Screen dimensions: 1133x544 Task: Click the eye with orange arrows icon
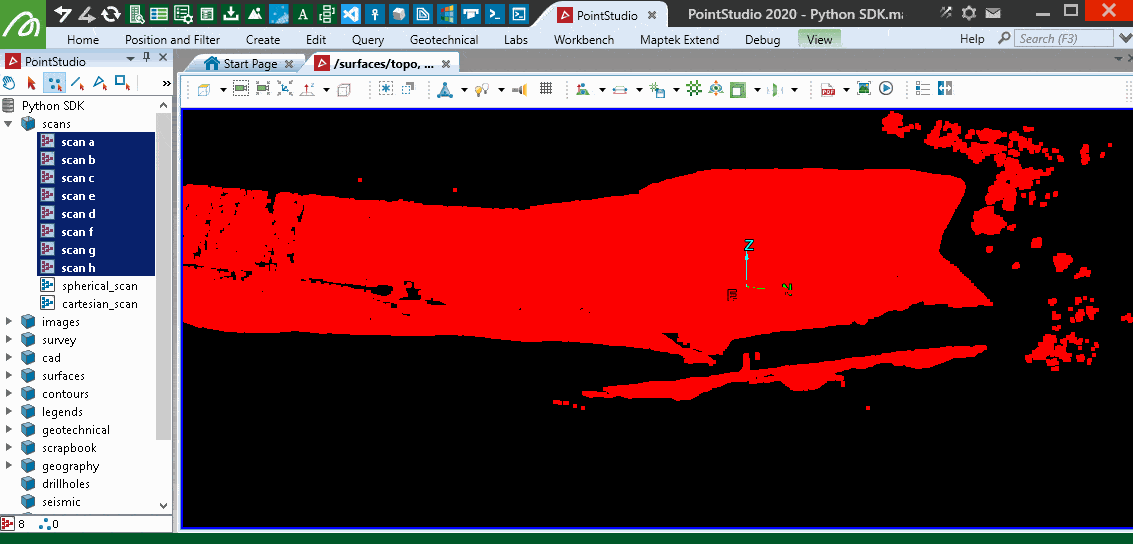[715, 89]
